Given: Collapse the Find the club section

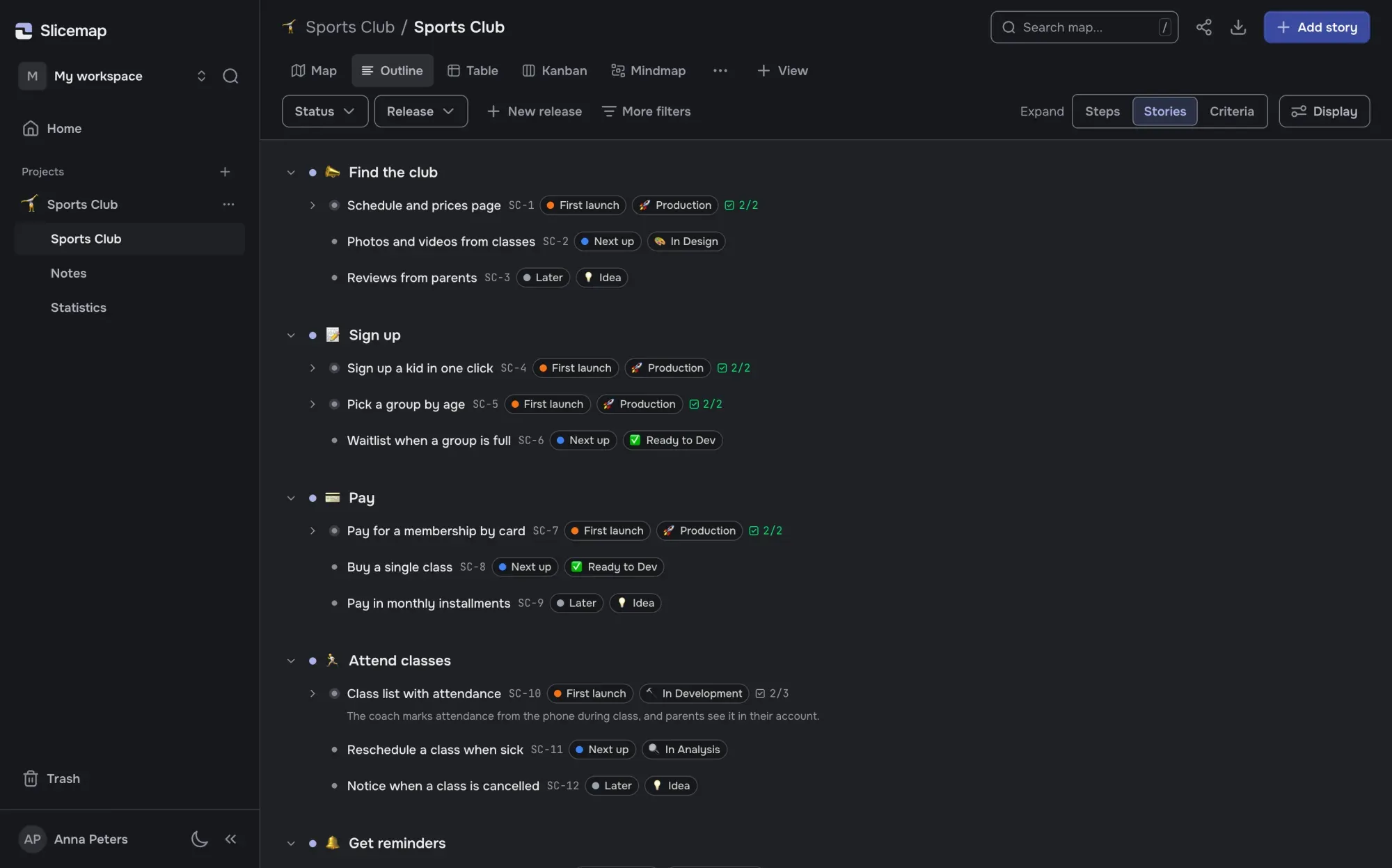Looking at the screenshot, I should click(x=291, y=172).
